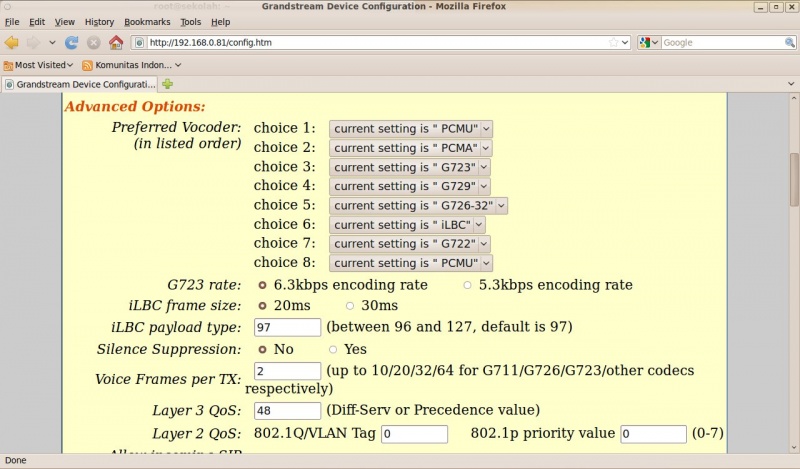
Task: Choose 30ms iLBC frame size
Action: point(350,306)
